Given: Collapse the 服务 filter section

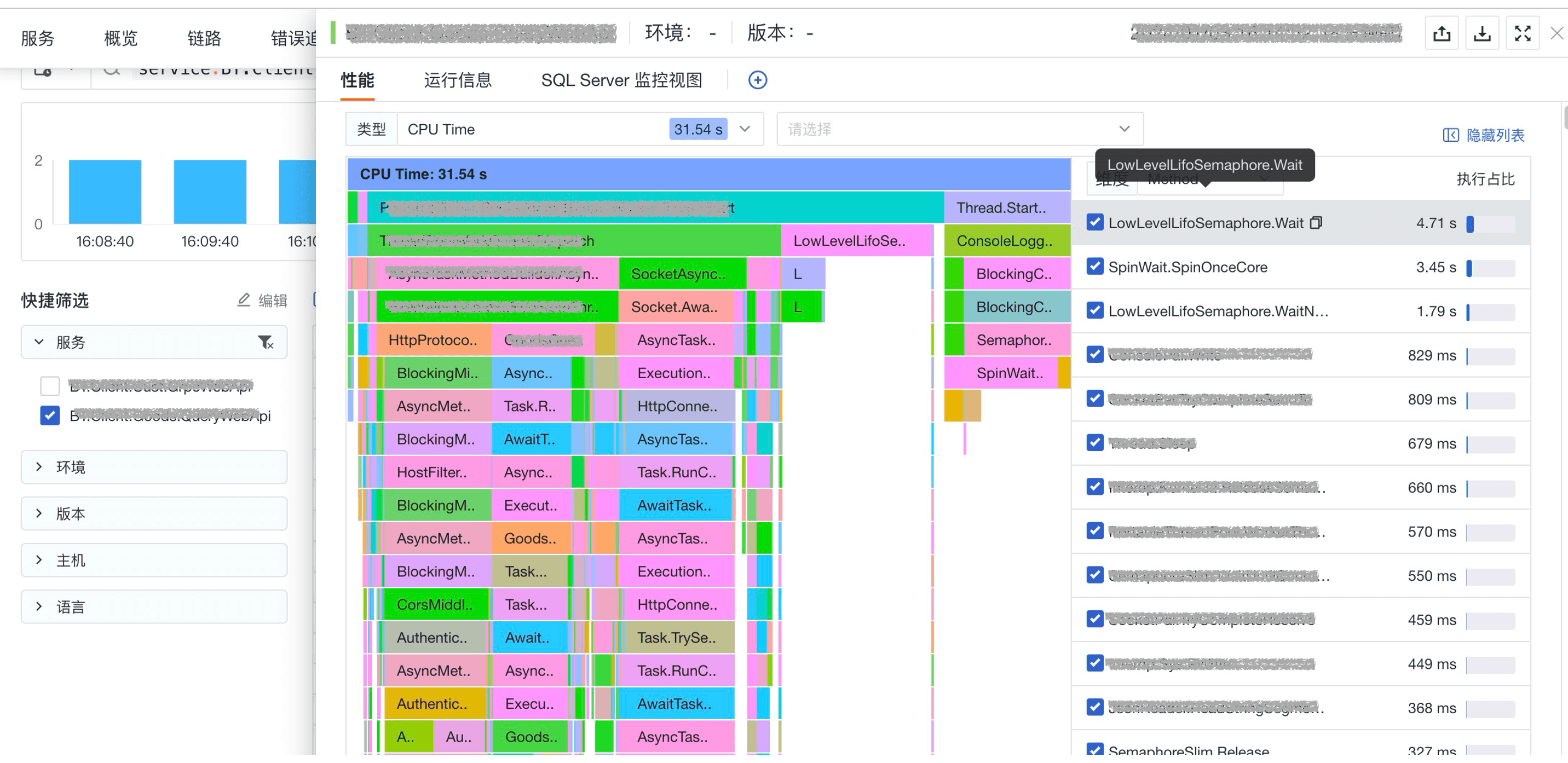Looking at the screenshot, I should [x=39, y=343].
